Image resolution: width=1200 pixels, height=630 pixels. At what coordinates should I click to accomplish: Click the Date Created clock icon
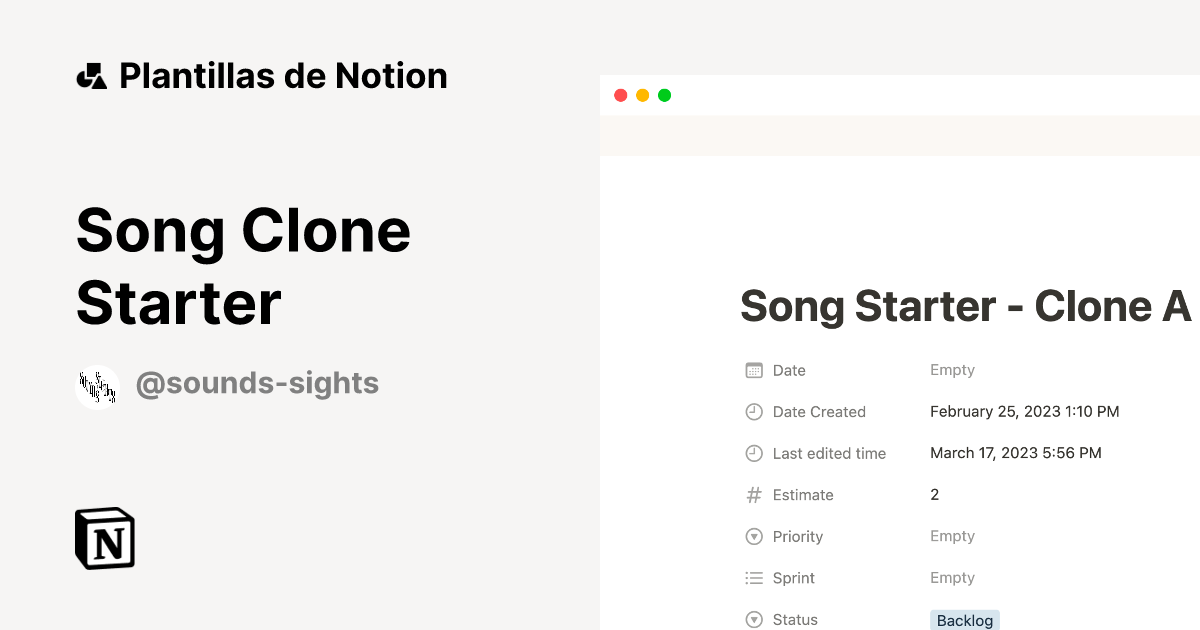pos(753,411)
